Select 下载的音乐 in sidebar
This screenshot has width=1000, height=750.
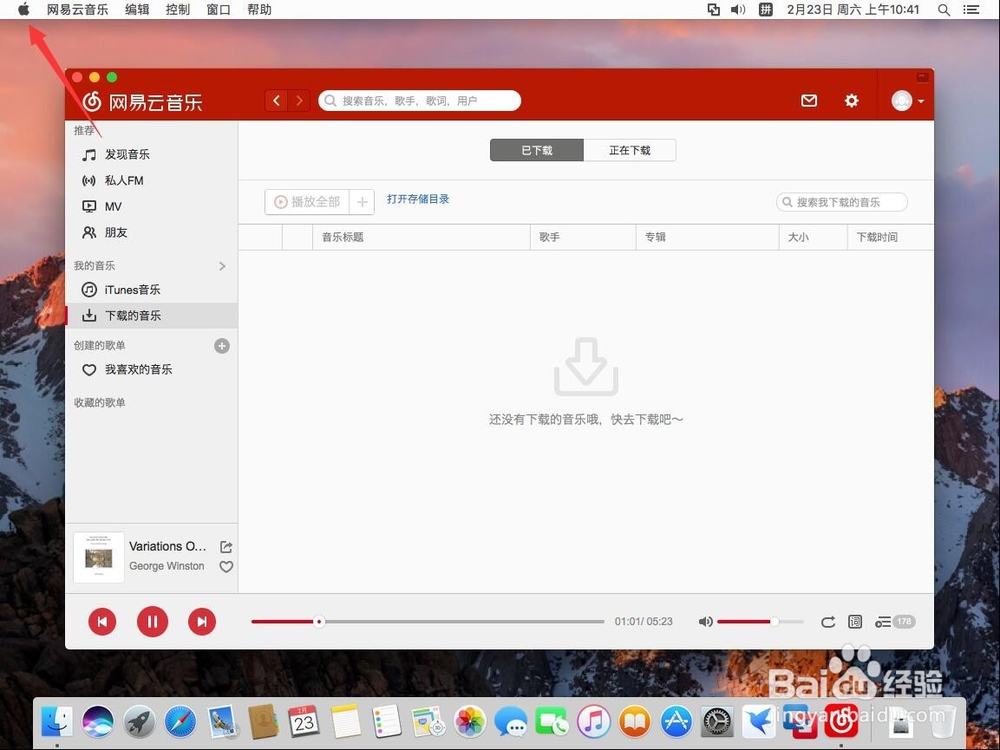point(151,316)
